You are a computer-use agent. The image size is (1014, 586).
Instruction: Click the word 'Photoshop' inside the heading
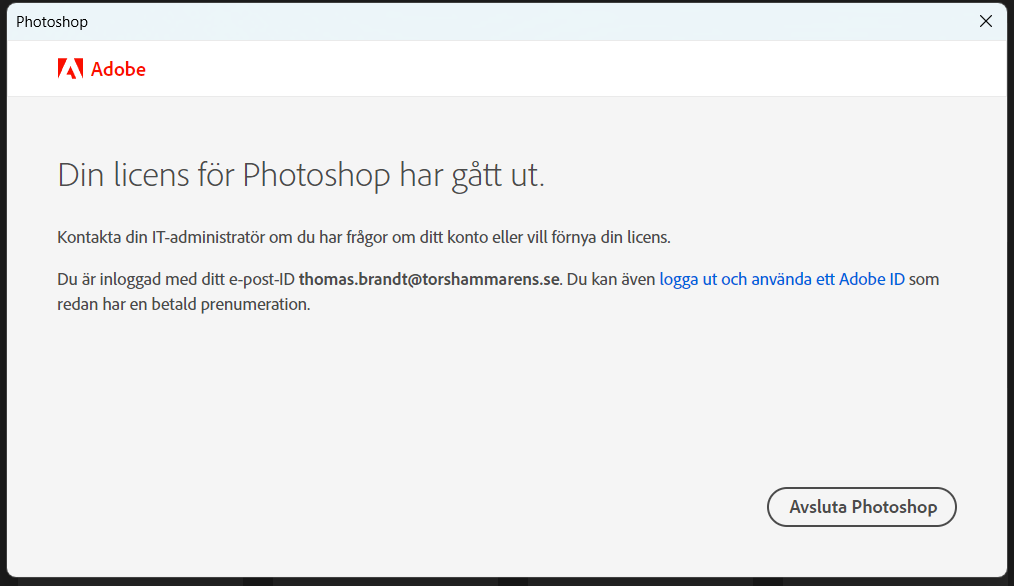point(316,175)
